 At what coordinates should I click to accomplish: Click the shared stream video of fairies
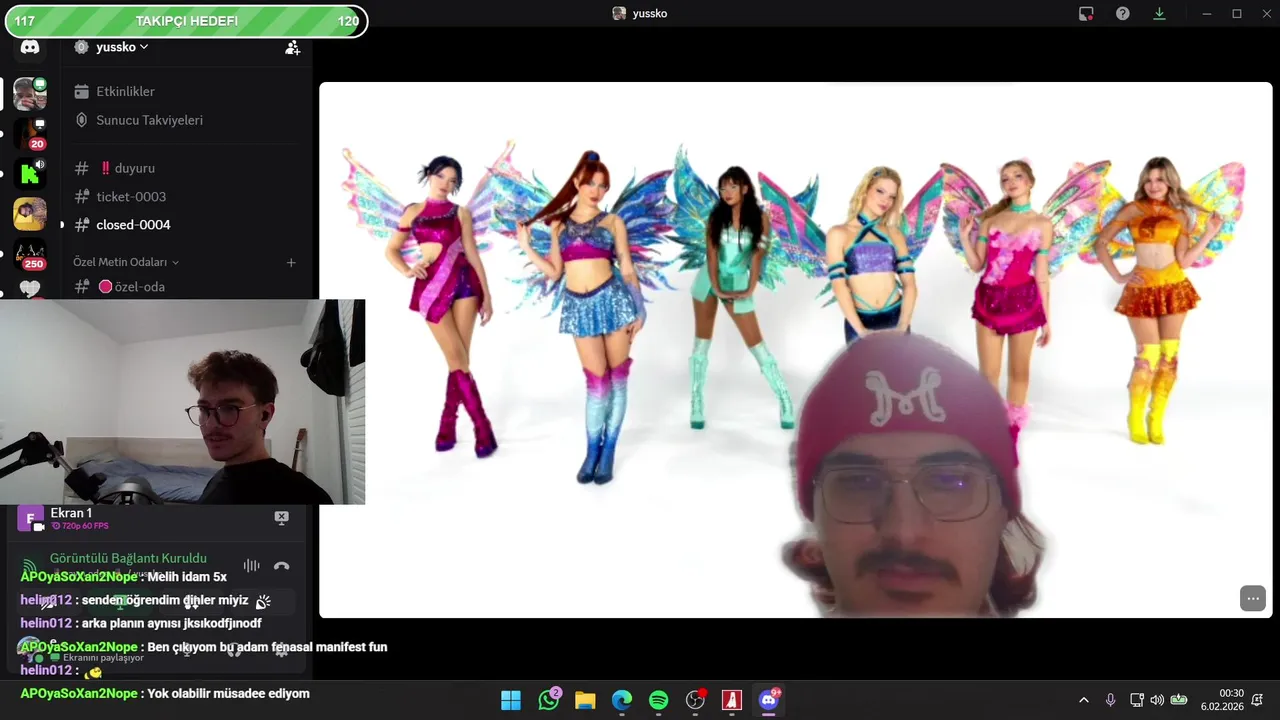point(795,350)
